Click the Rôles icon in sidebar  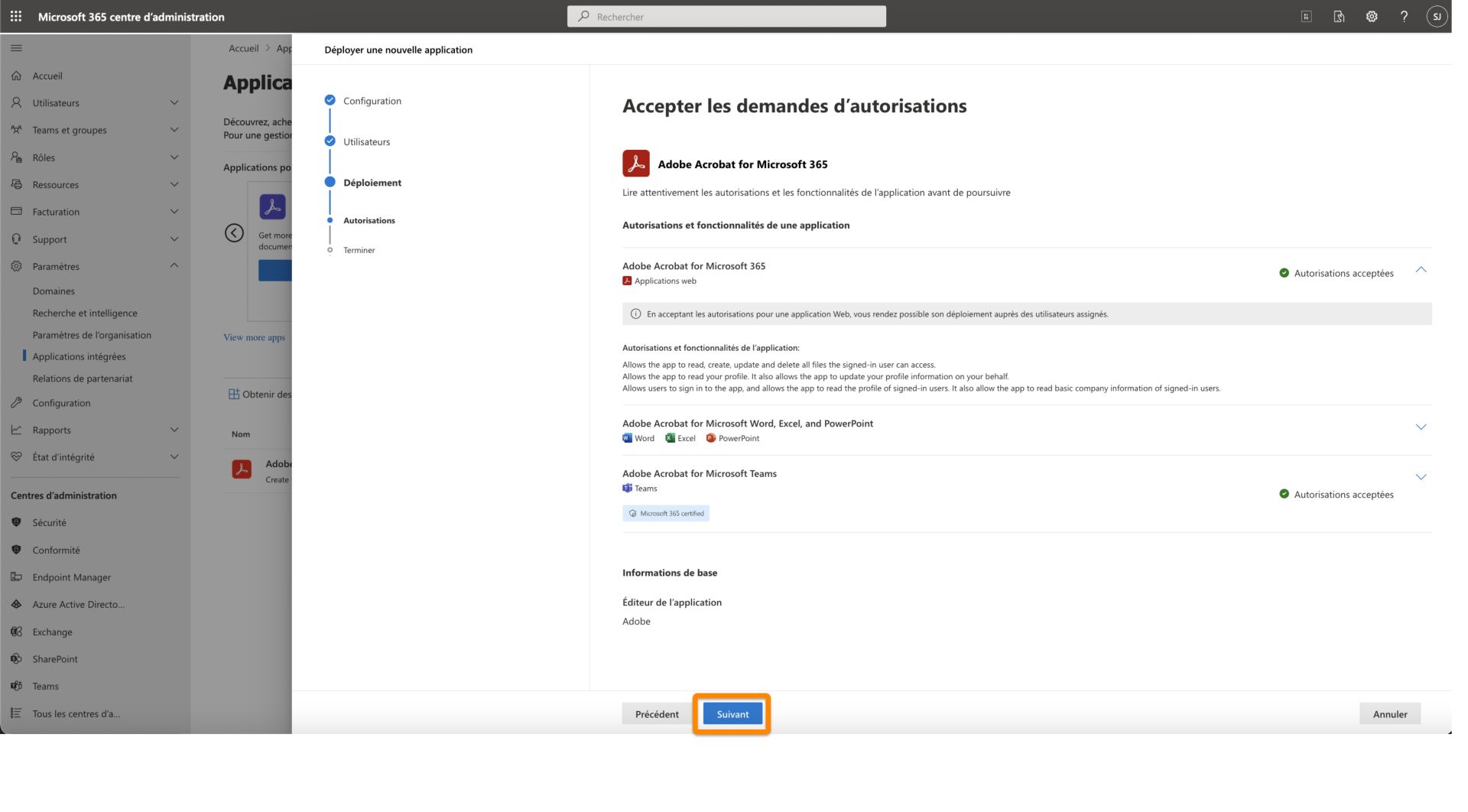coord(16,158)
